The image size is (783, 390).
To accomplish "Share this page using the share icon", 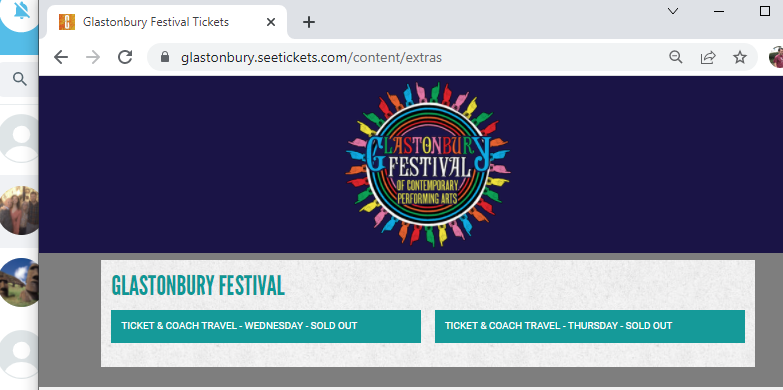I will (708, 57).
